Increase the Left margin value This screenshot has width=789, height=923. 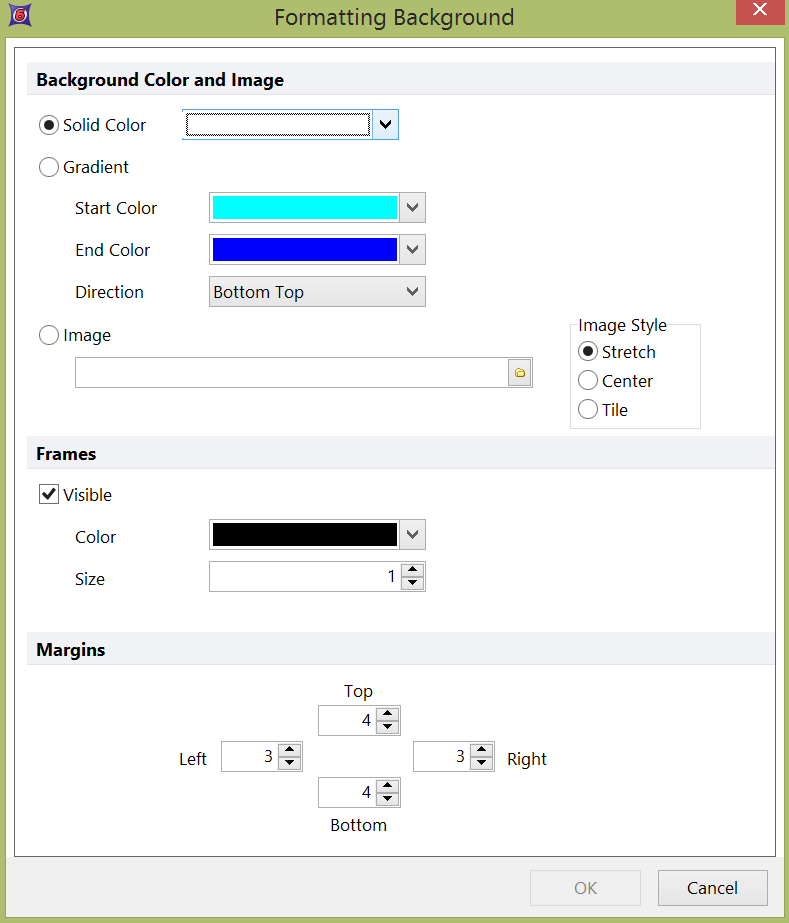coord(290,750)
